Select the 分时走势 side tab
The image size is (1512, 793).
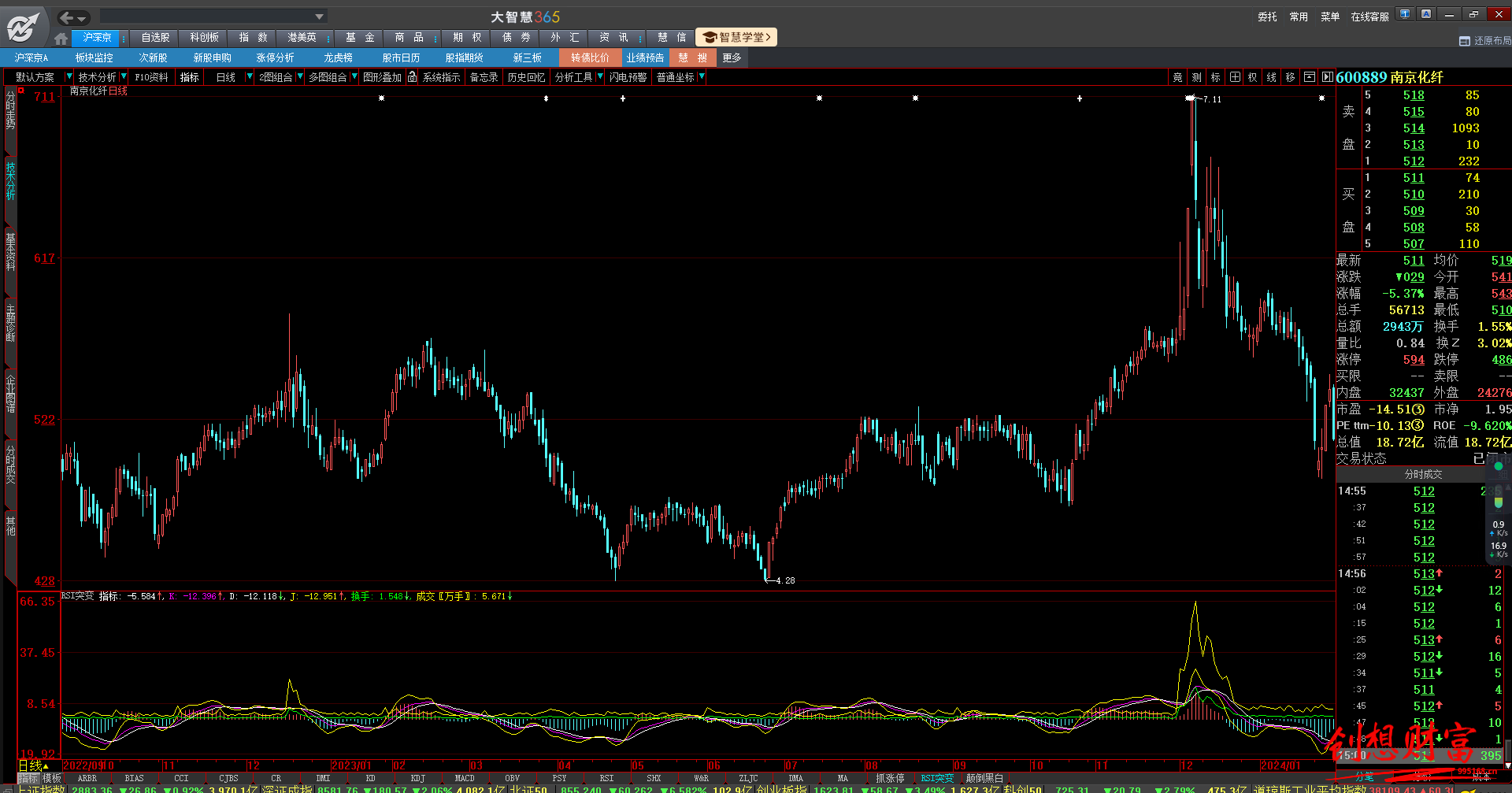pos(10,110)
